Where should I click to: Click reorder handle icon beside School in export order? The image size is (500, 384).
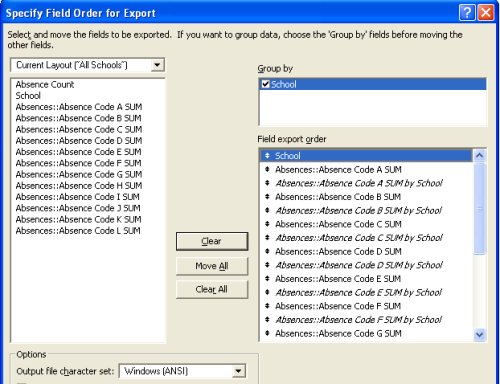point(267,156)
